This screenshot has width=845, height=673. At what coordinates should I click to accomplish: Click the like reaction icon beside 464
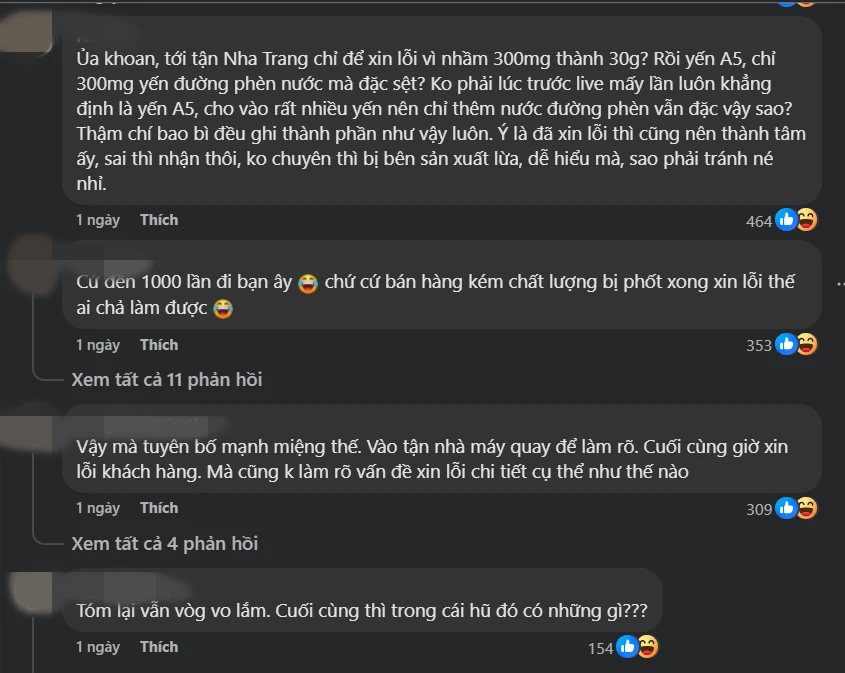[786, 220]
